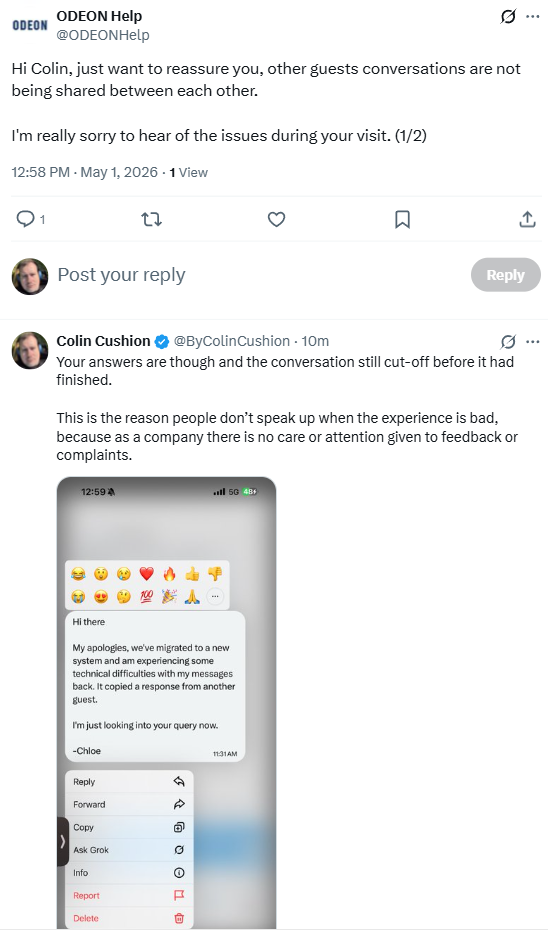Image resolution: width=548 pixels, height=930 pixels.
Task: Click Colin Cushion's avatar beside his reply
Action: (30, 351)
